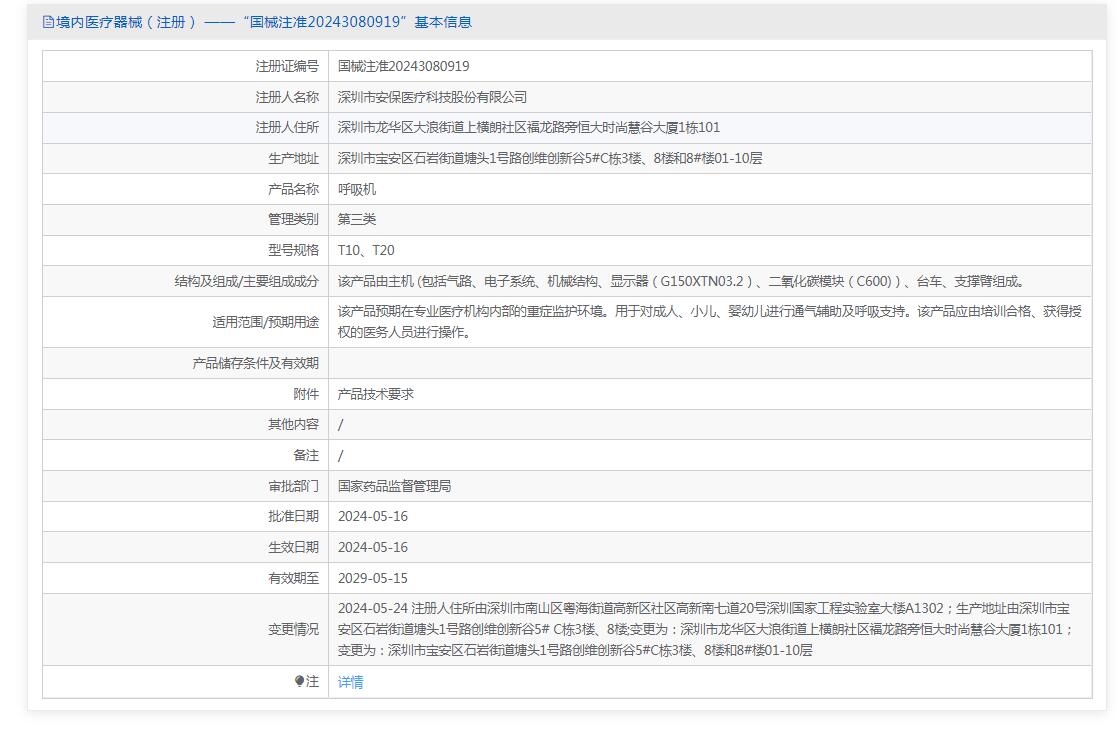Select approval department 国家药品监督管理局
Viewport: 1120px width, 738px height.
pos(394,486)
